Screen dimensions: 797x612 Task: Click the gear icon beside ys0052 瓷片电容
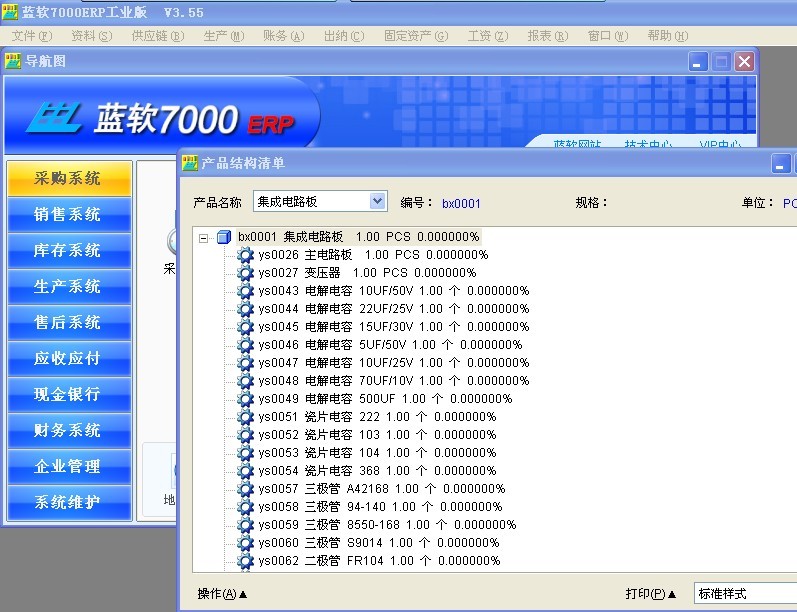(245, 435)
